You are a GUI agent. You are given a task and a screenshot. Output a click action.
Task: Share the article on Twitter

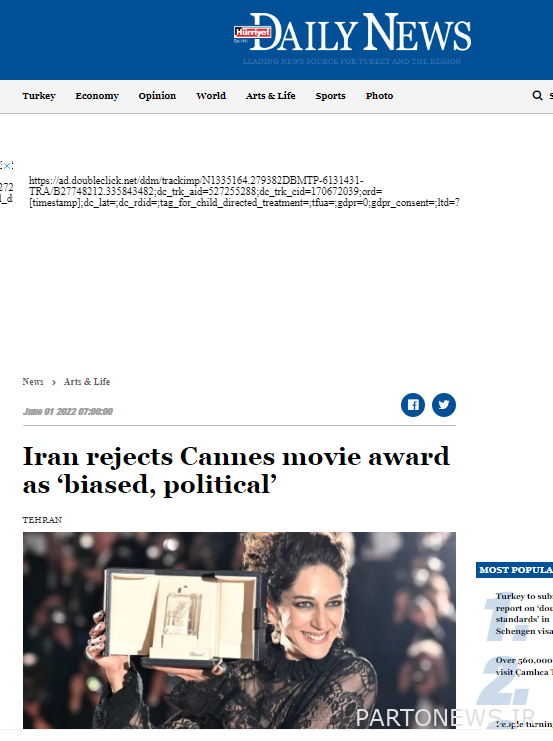point(443,405)
